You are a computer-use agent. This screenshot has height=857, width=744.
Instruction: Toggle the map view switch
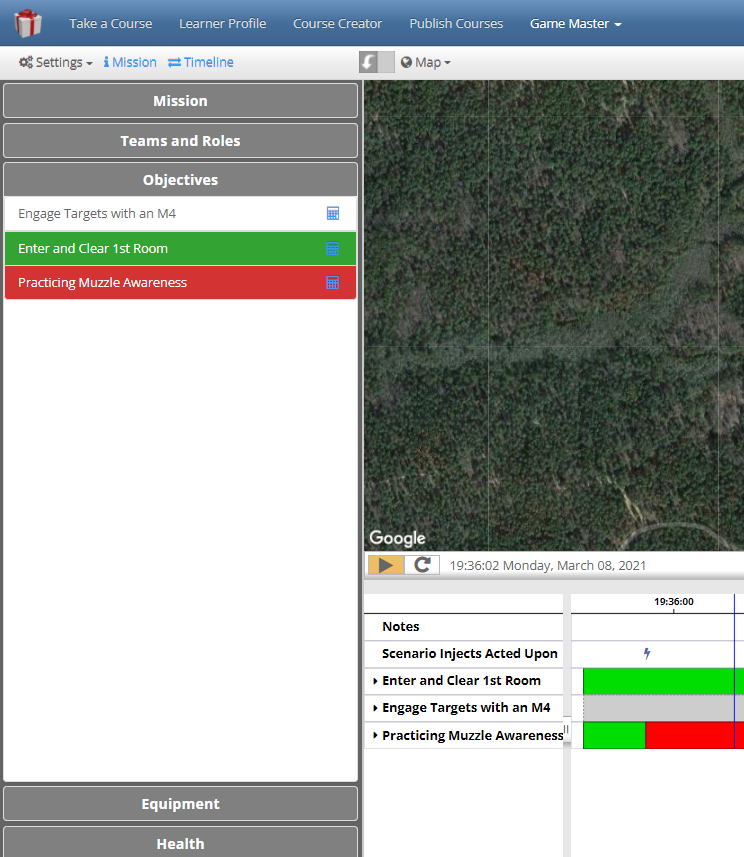tap(376, 62)
